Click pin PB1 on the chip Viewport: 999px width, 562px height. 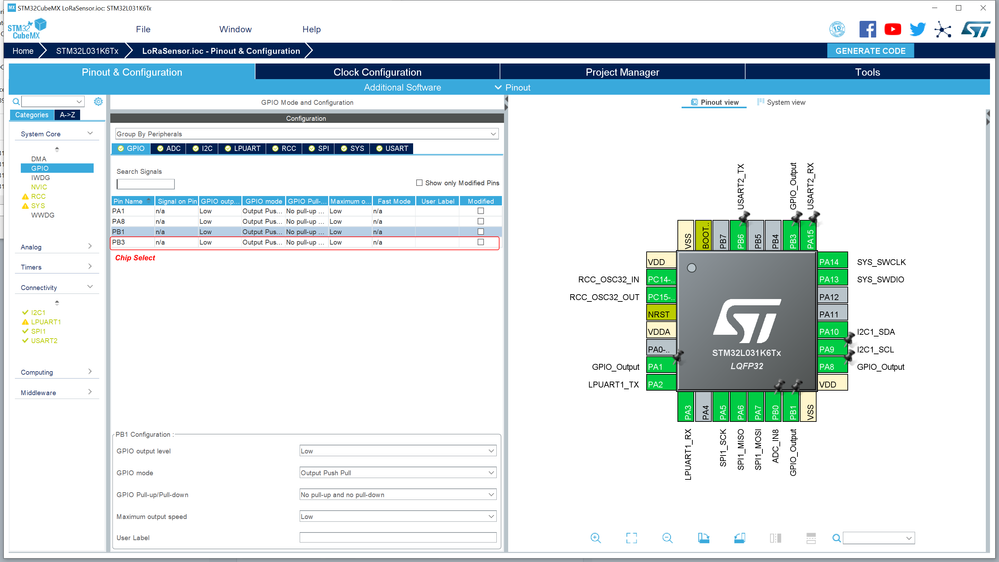793,406
